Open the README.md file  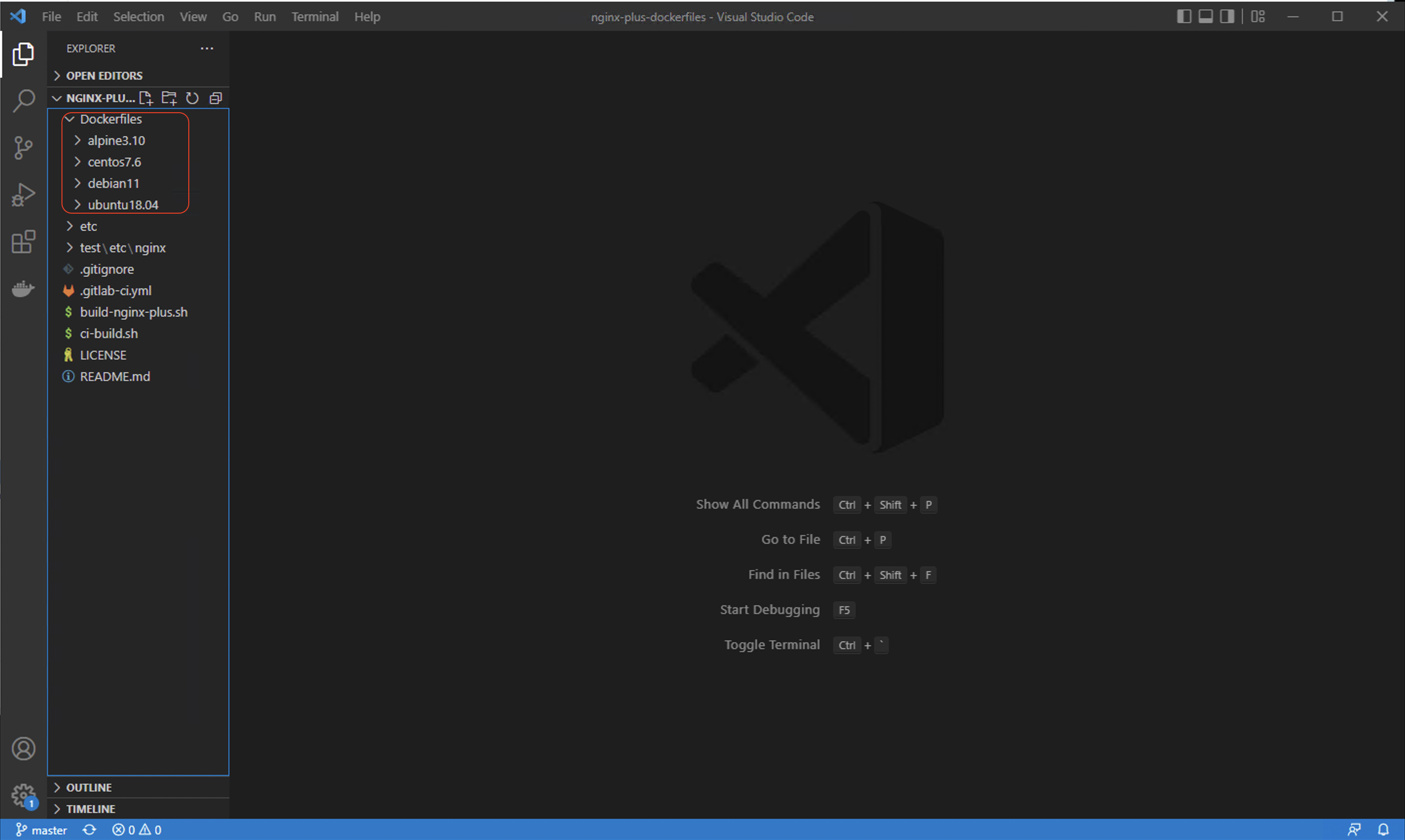click(138, 378)
